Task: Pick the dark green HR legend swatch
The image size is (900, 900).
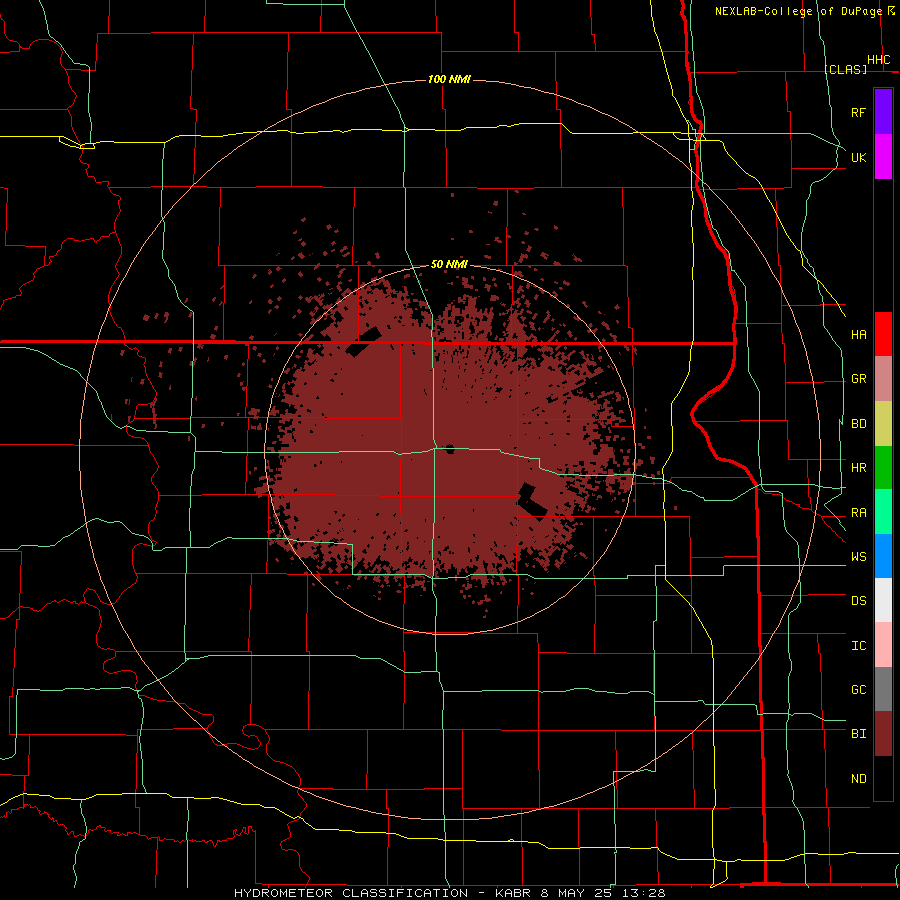Action: tap(883, 468)
